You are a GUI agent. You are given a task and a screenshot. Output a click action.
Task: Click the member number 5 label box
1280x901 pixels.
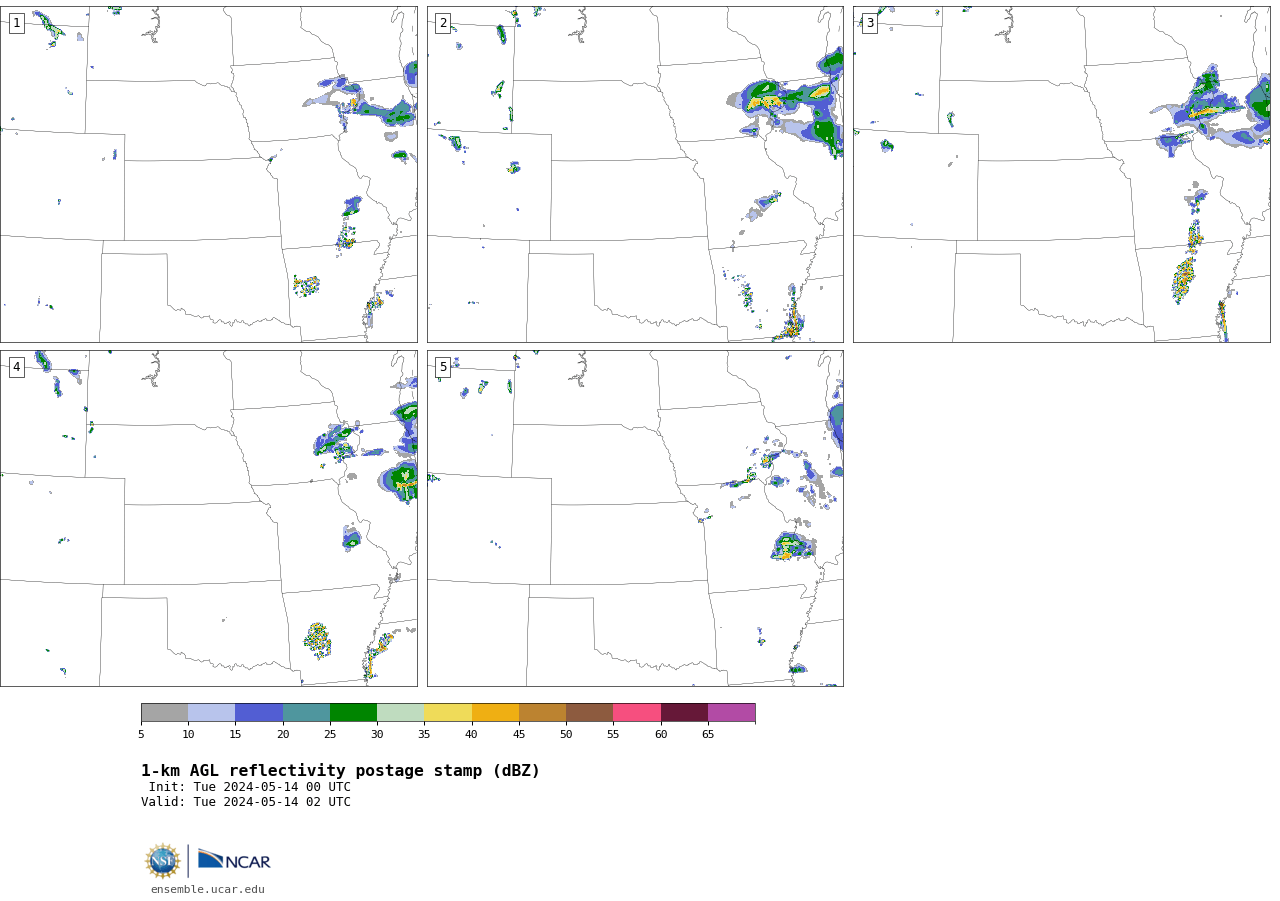point(443,367)
